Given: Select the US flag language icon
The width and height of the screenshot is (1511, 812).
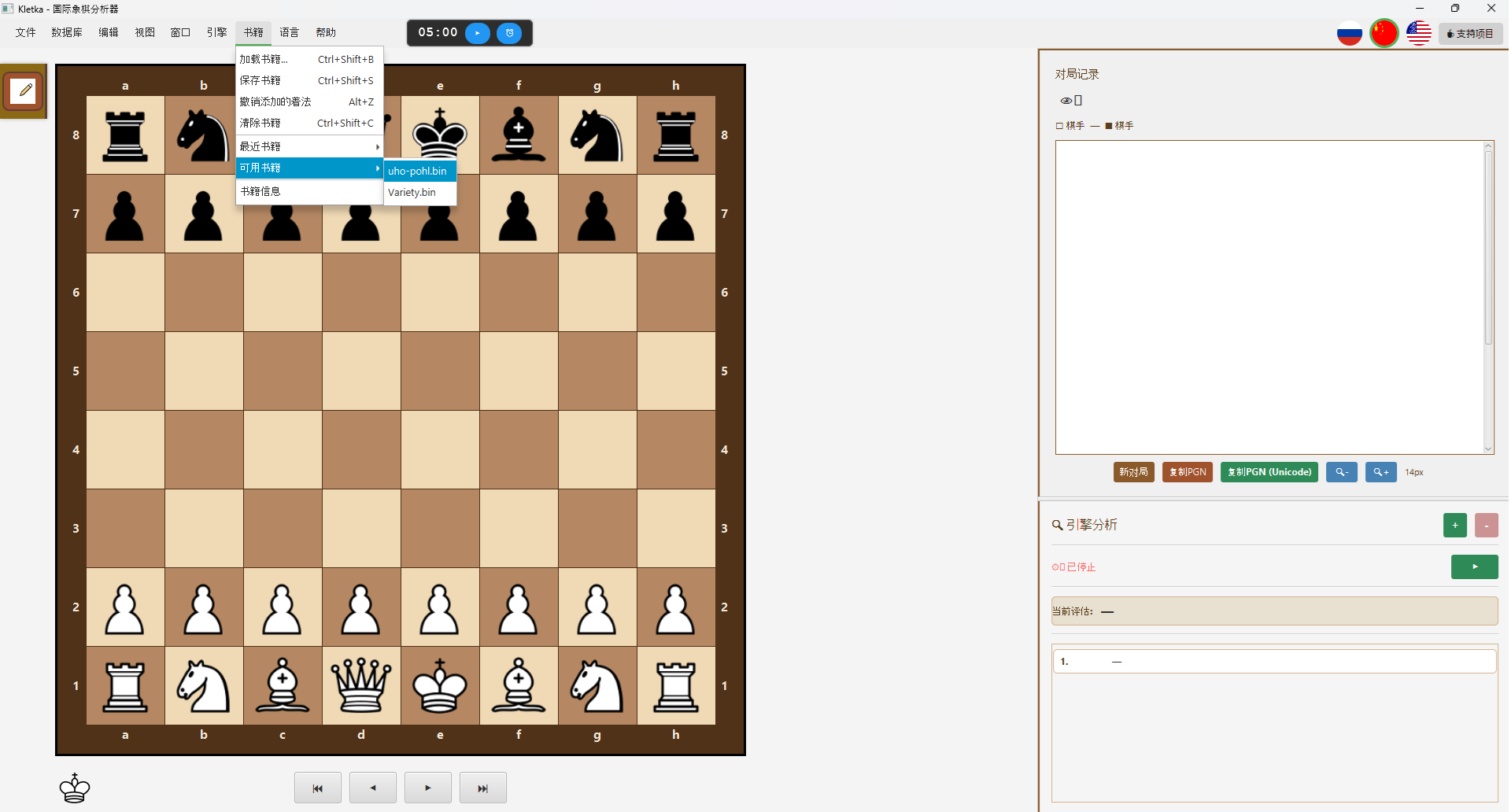Looking at the screenshot, I should [1419, 34].
